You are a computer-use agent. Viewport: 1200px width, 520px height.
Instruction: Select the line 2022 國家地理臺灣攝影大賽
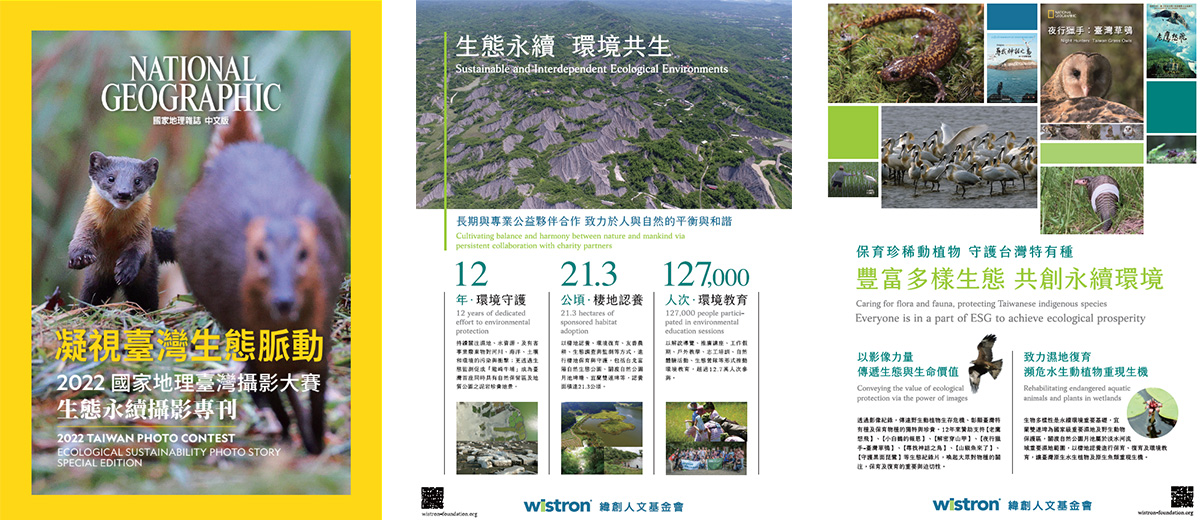[x=190, y=383]
